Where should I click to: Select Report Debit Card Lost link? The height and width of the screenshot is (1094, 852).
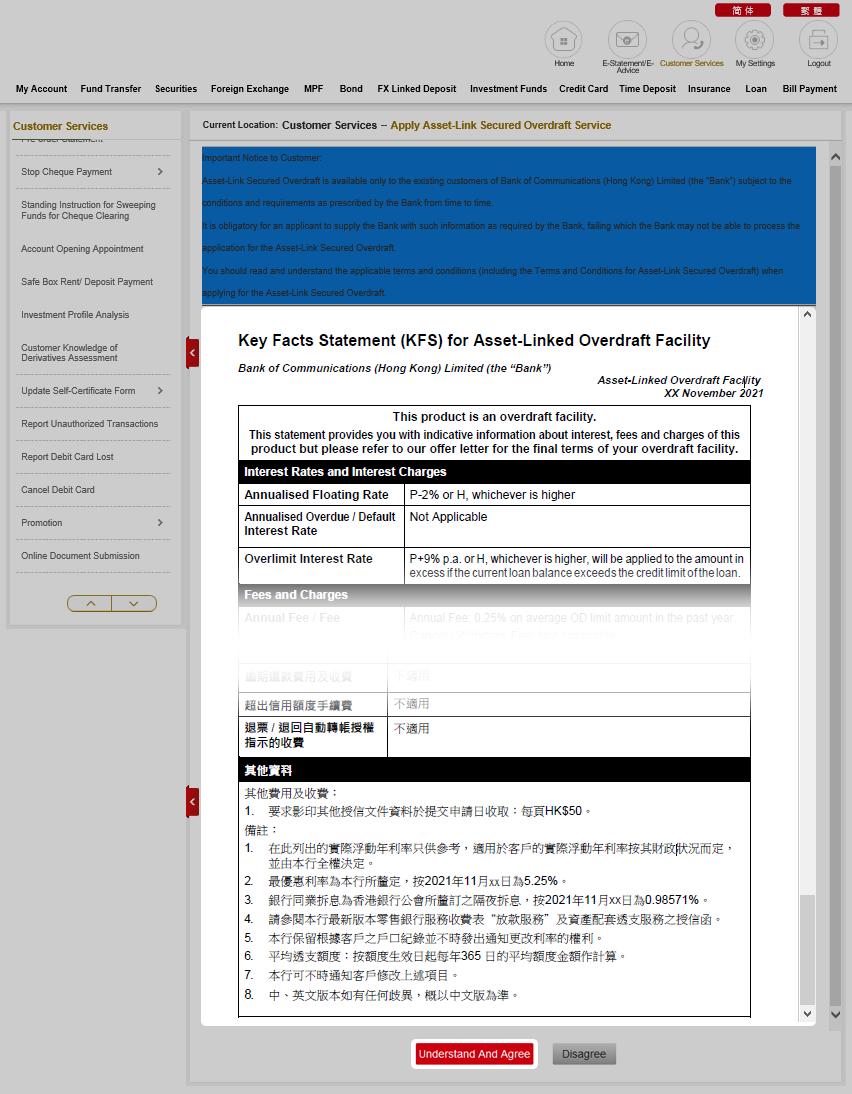tap(67, 457)
